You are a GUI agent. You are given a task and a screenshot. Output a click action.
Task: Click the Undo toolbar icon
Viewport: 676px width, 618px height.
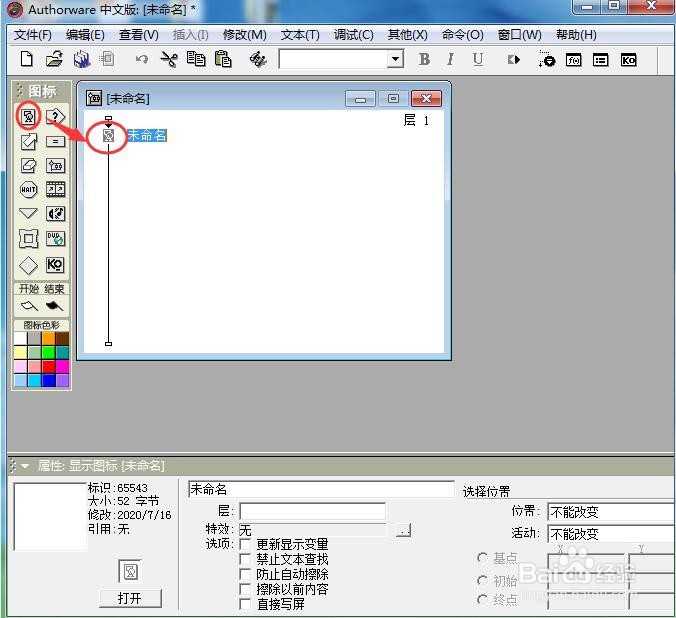point(142,59)
